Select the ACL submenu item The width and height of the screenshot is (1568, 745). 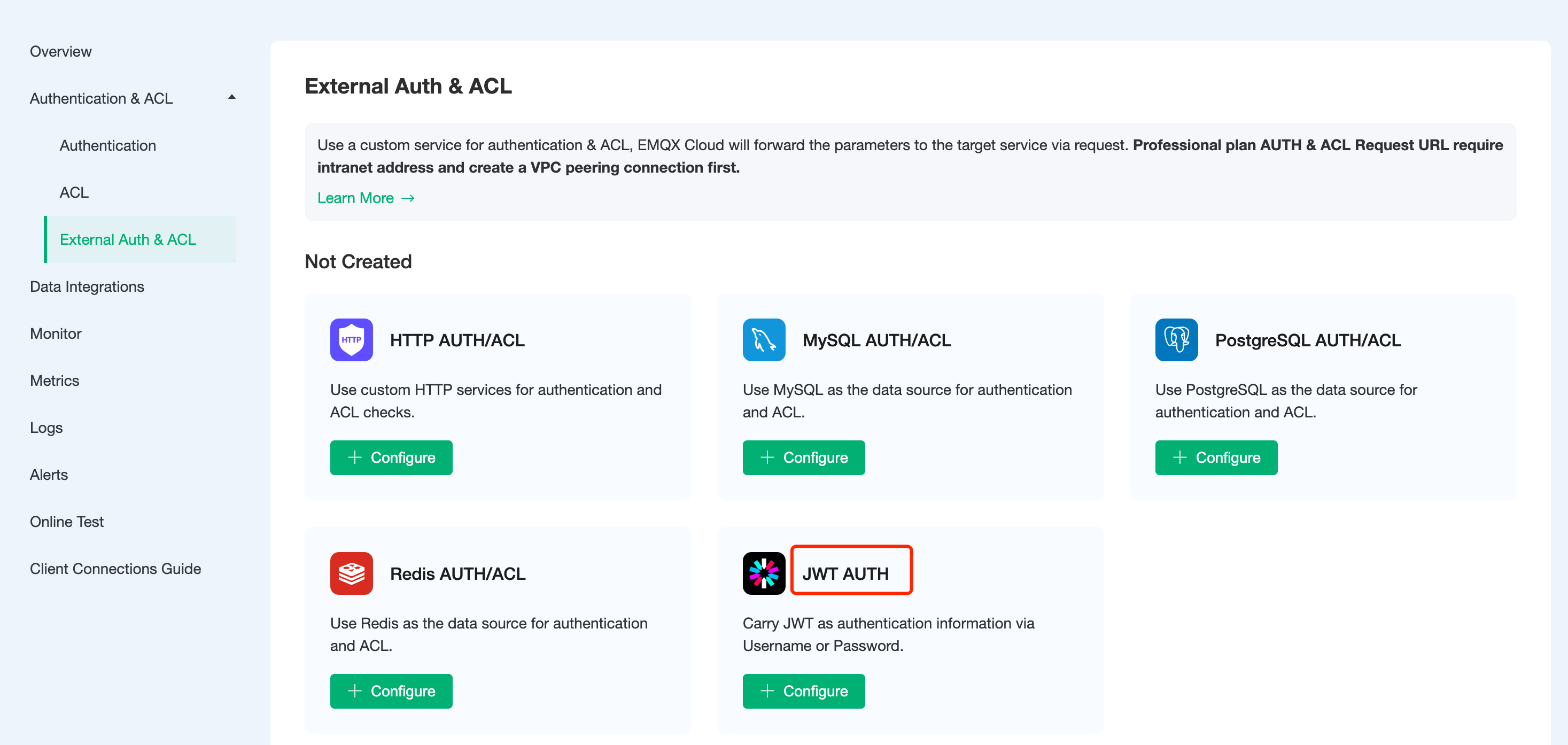pos(74,192)
